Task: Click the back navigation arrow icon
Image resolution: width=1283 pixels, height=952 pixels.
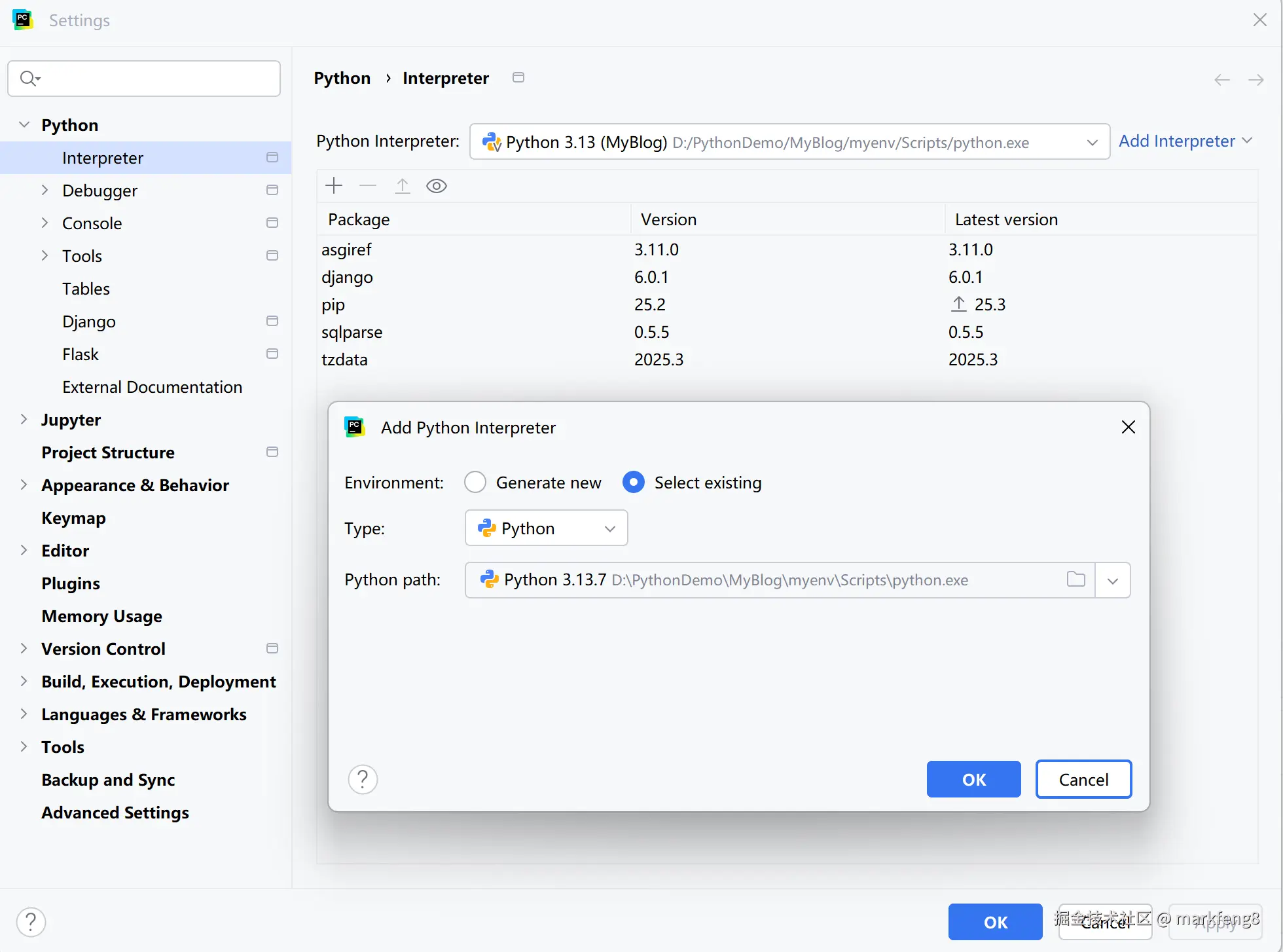Action: click(1221, 80)
